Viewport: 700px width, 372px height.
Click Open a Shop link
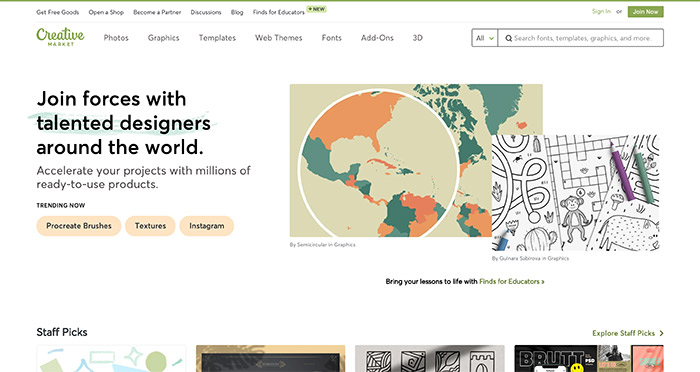pyautogui.click(x=106, y=12)
